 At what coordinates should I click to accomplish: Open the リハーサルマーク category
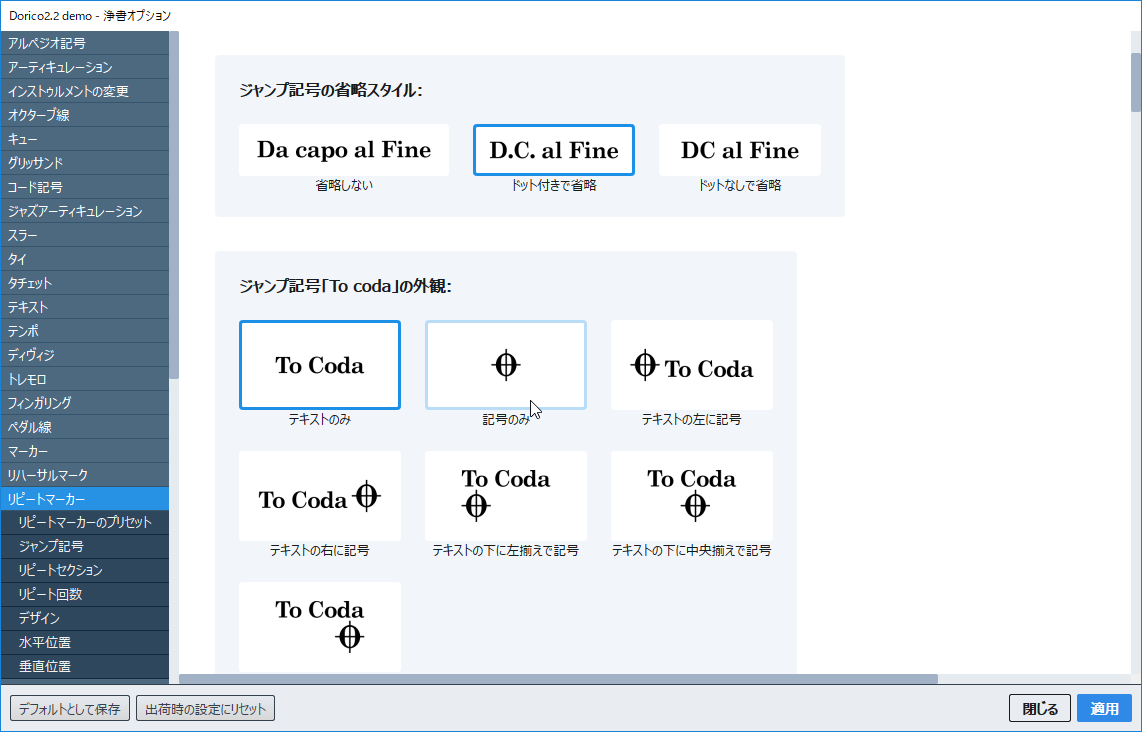(x=84, y=474)
